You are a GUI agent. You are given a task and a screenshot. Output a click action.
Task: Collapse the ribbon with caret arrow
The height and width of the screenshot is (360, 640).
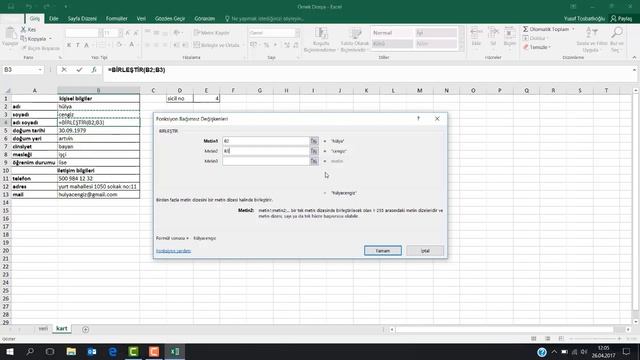634,58
